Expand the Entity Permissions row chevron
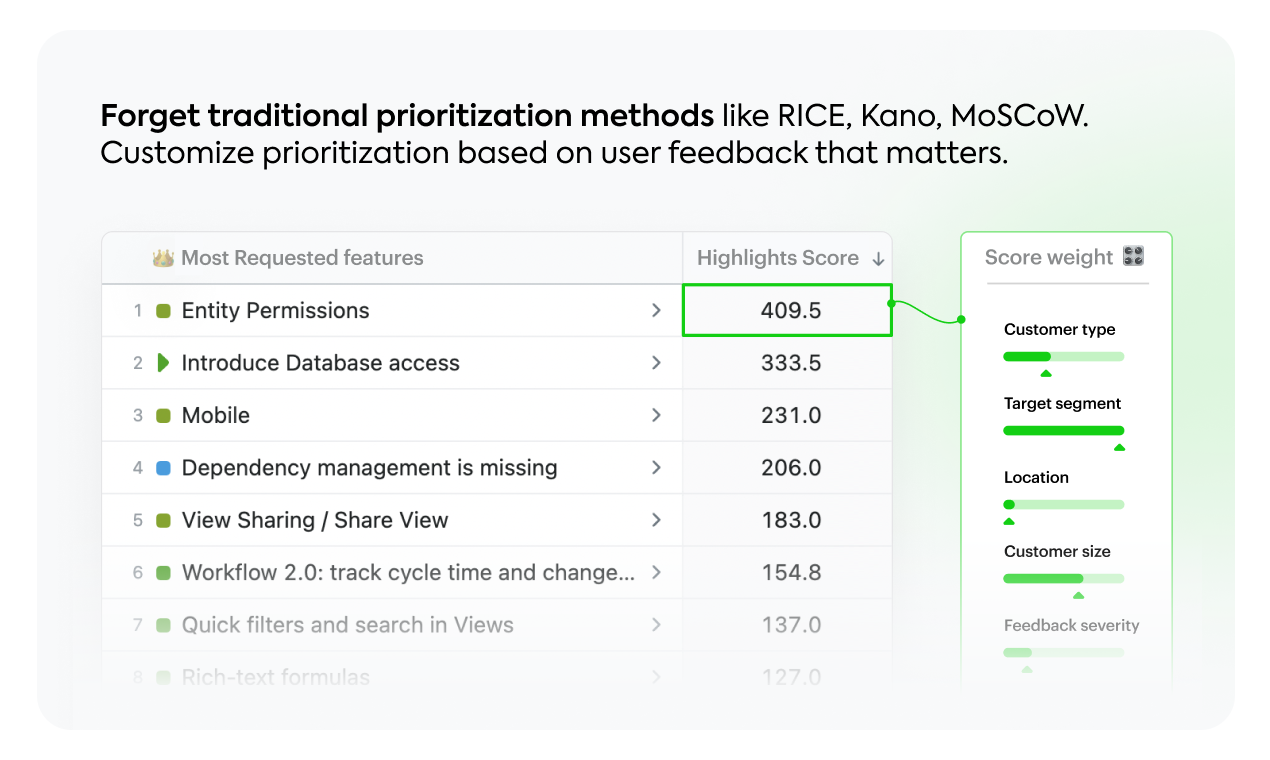Viewport: 1270px width, 760px height. 656,311
